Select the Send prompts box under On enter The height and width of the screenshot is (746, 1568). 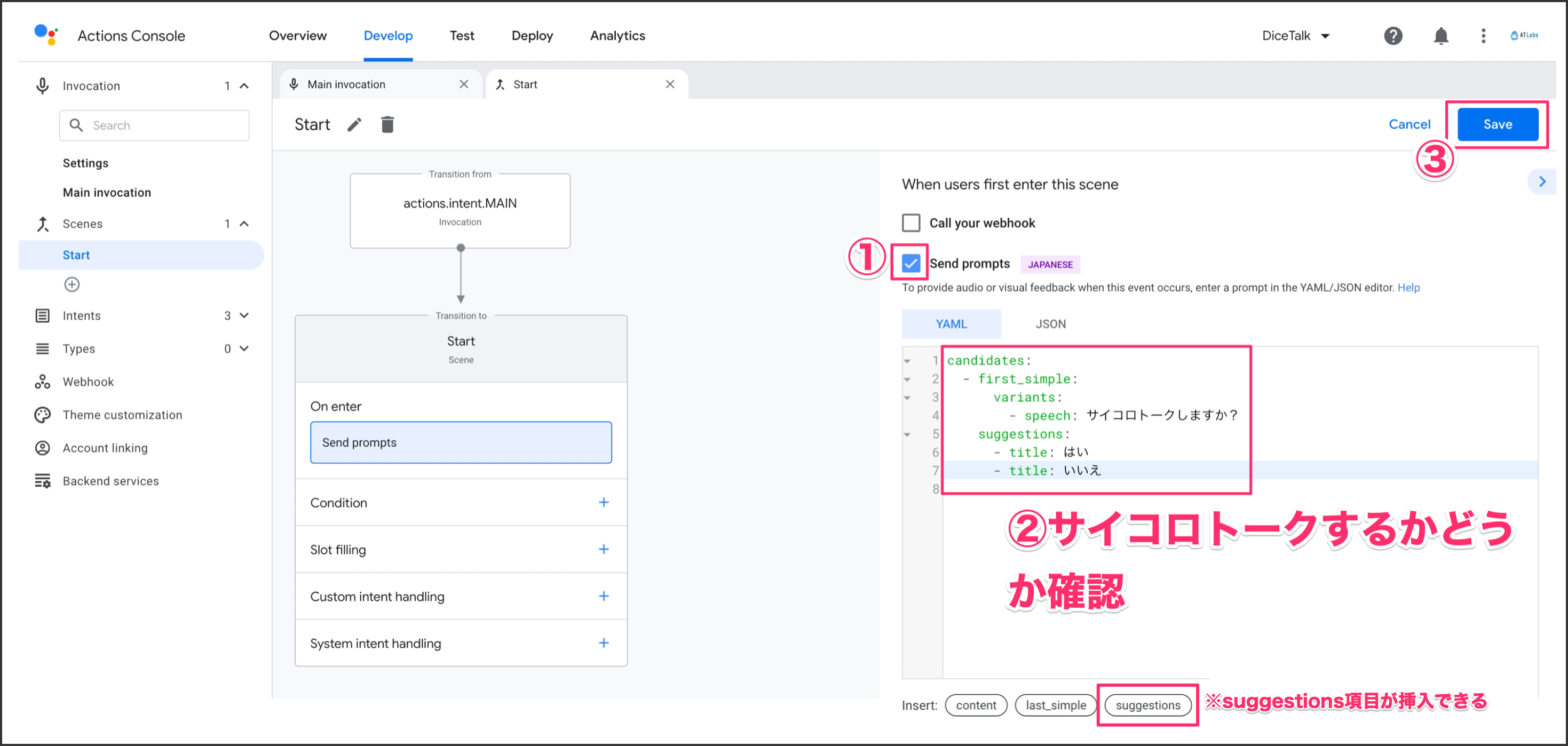461,442
